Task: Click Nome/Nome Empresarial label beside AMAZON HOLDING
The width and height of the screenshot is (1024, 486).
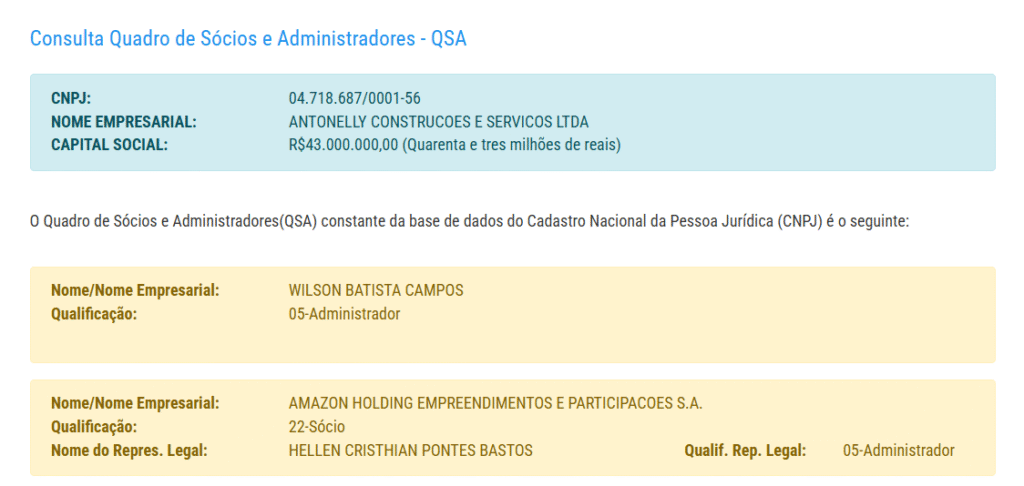Action: [x=134, y=403]
